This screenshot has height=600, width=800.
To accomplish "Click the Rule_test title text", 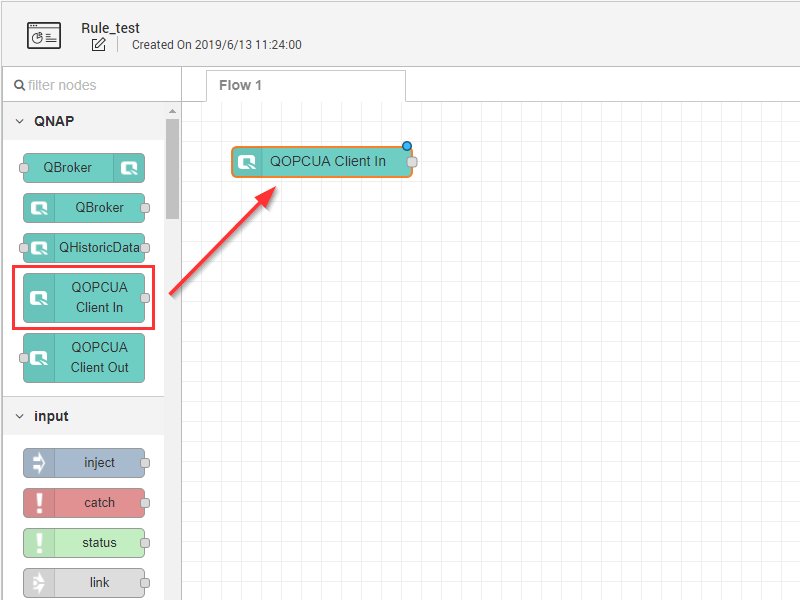I will click(110, 28).
